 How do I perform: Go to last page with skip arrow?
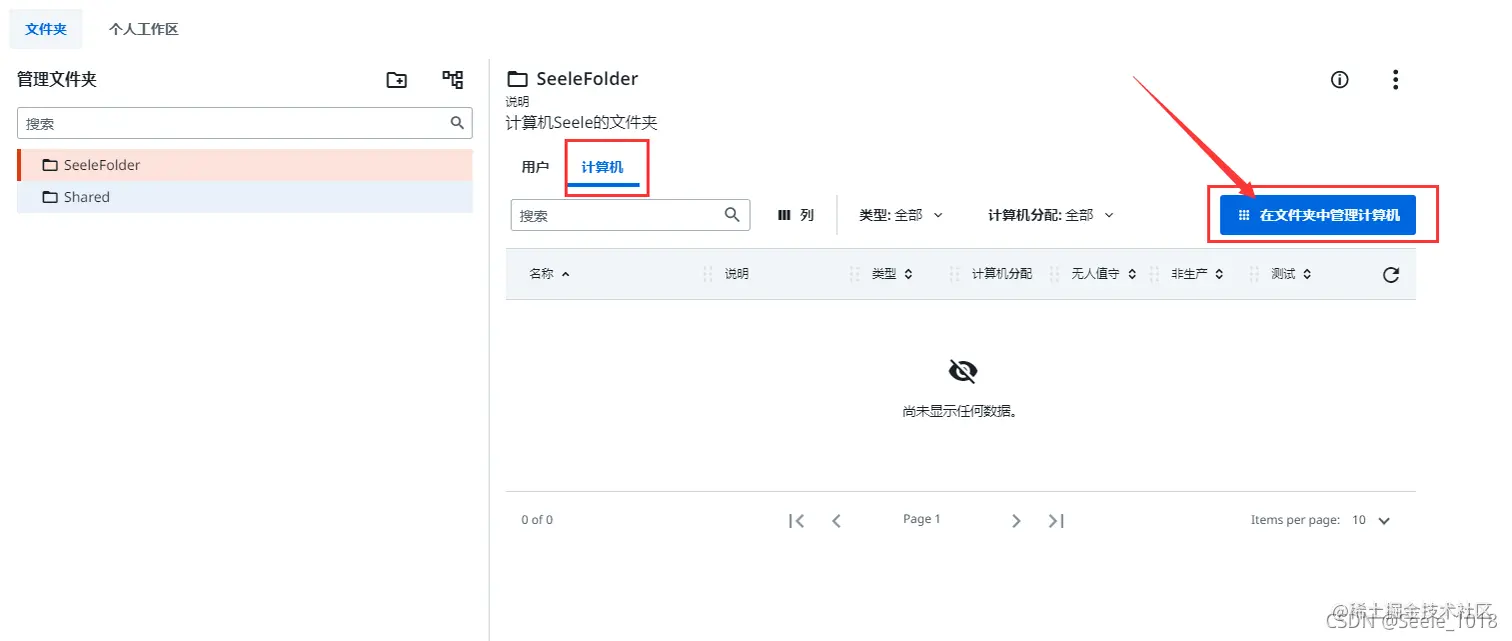click(x=1056, y=519)
